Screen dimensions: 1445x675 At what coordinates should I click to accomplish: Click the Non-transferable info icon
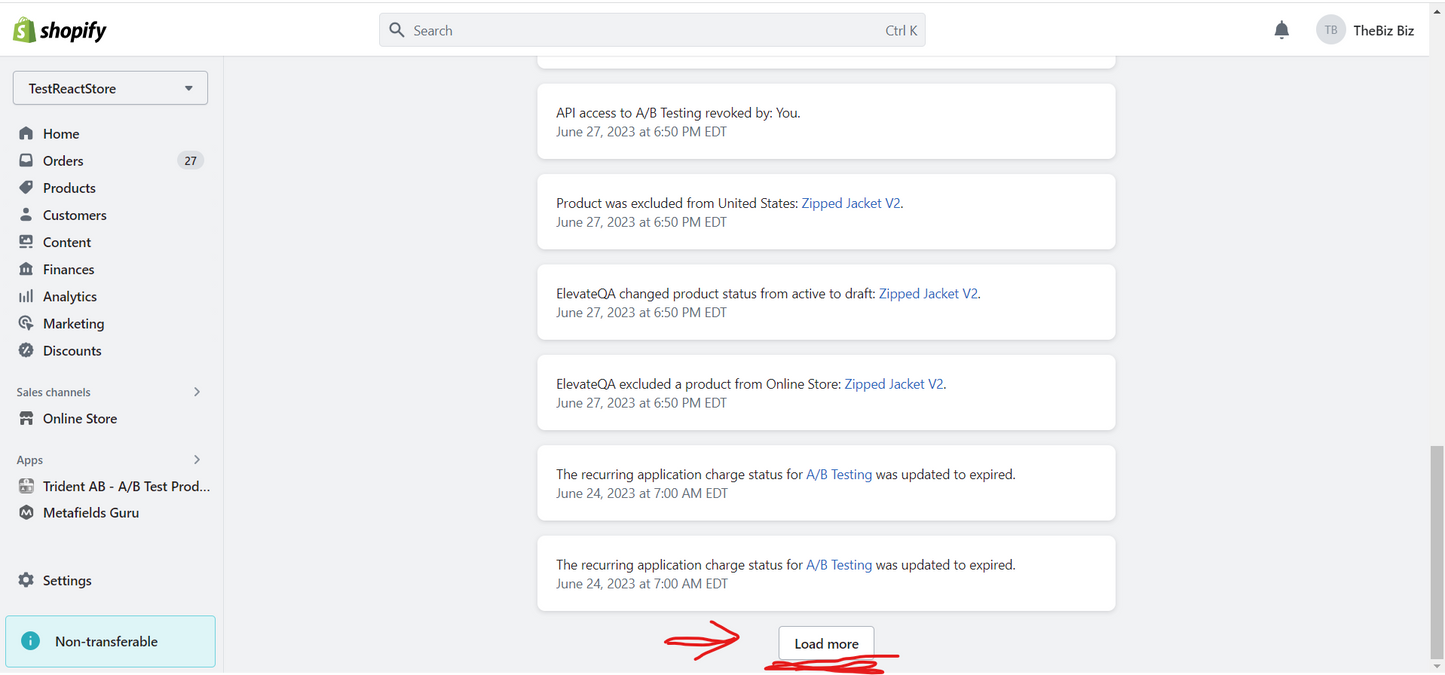pyautogui.click(x=31, y=642)
